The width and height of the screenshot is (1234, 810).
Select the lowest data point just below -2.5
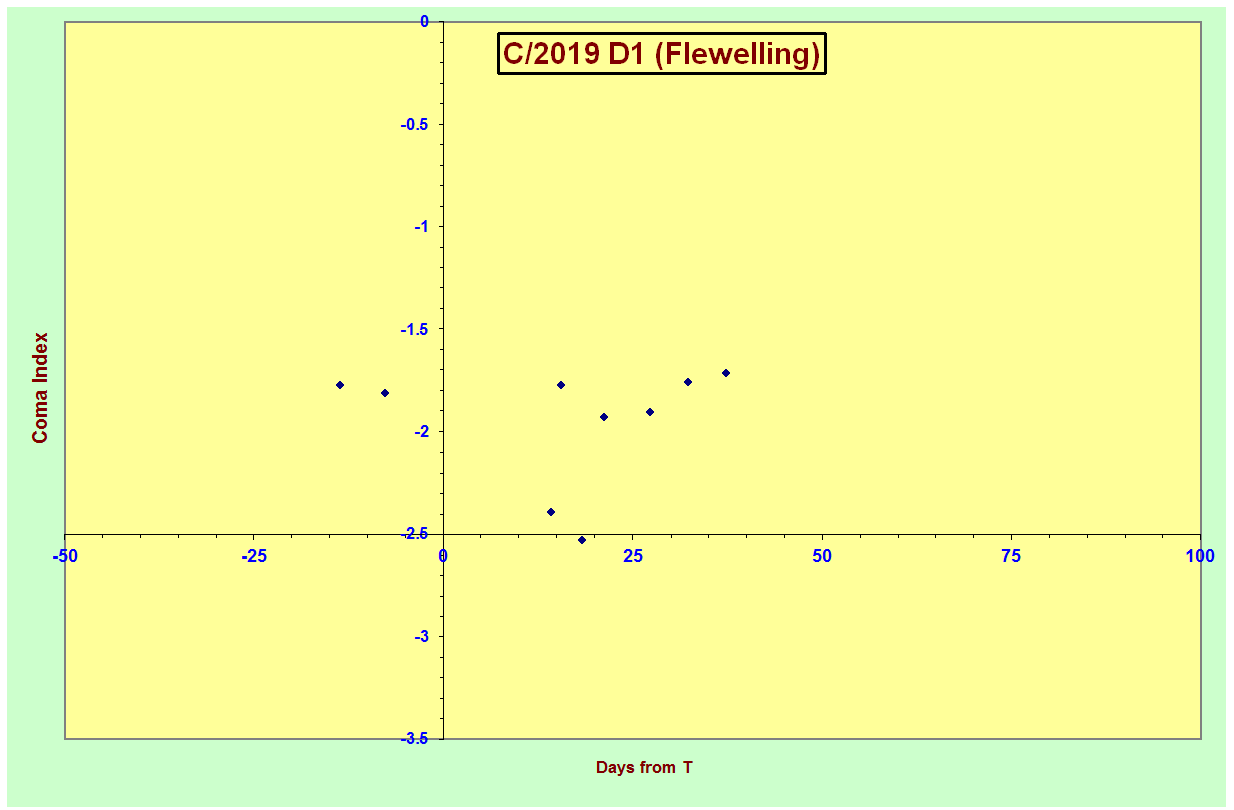tap(582, 540)
